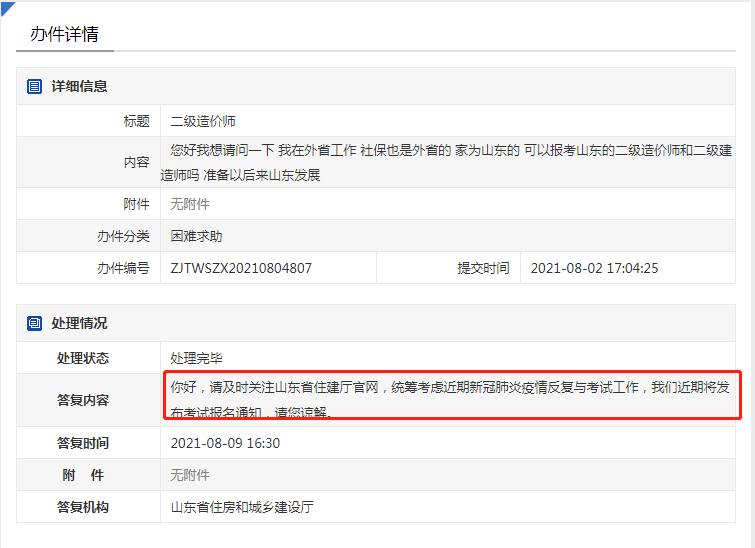Viewport: 755px width, 548px height.
Task: Click the category value 困难求助
Action: pyautogui.click(x=196, y=236)
